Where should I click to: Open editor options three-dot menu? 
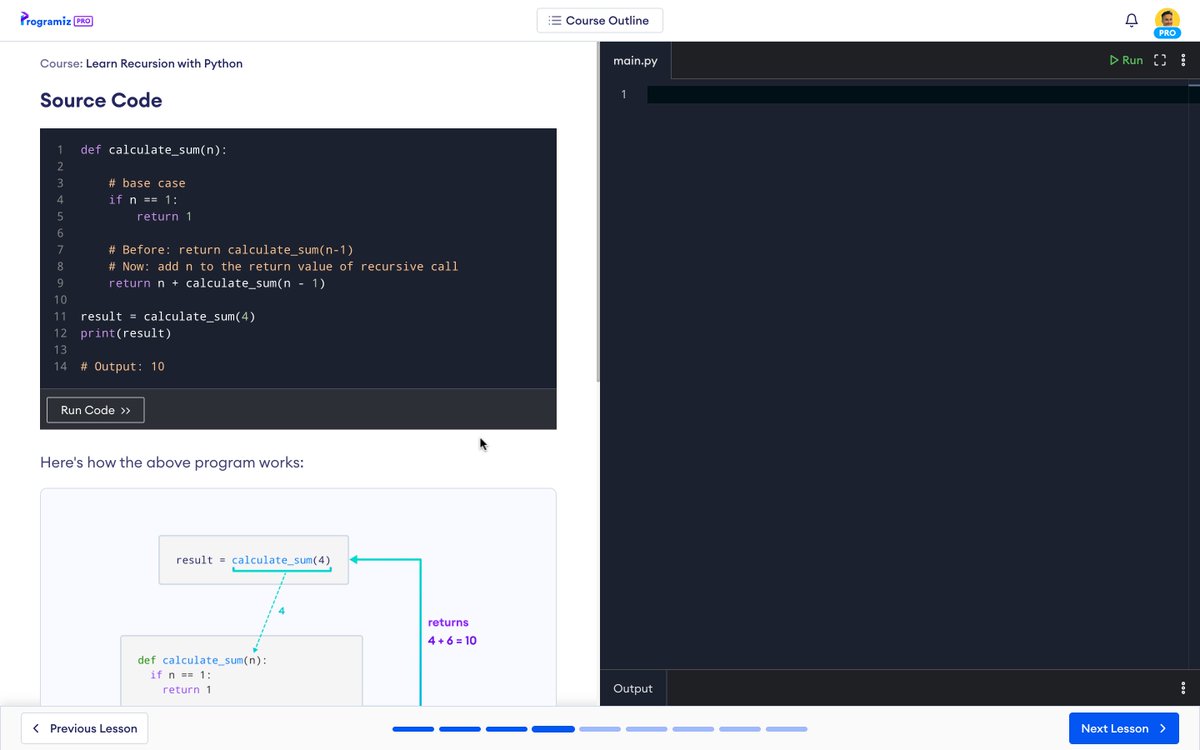(1182, 60)
